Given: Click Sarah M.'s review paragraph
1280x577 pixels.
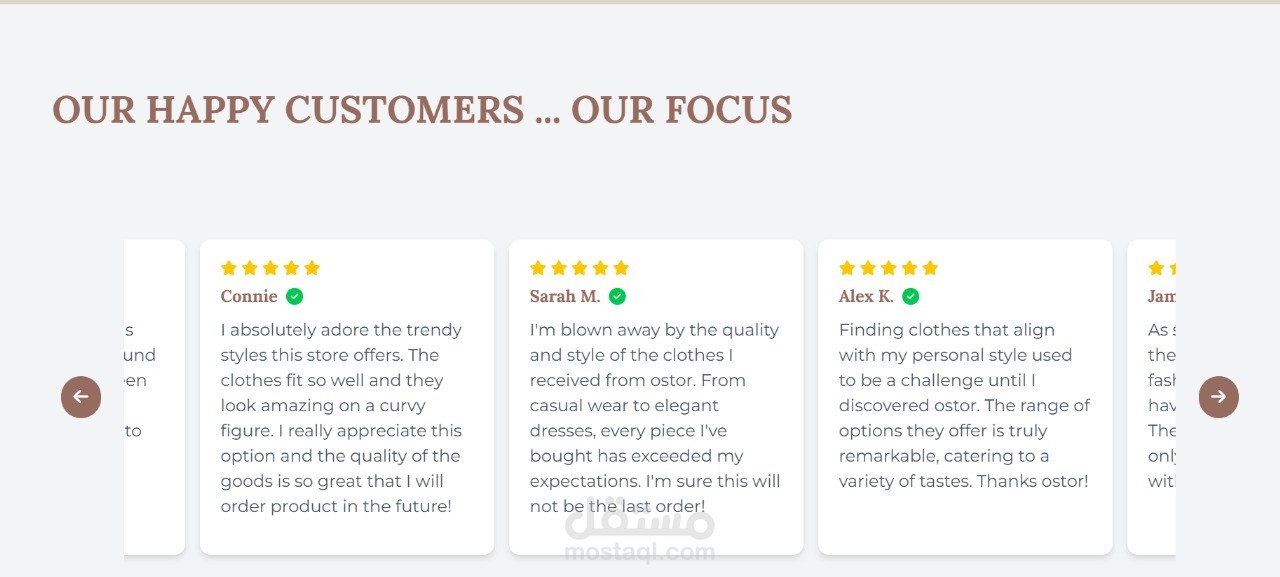Looking at the screenshot, I should [x=654, y=418].
